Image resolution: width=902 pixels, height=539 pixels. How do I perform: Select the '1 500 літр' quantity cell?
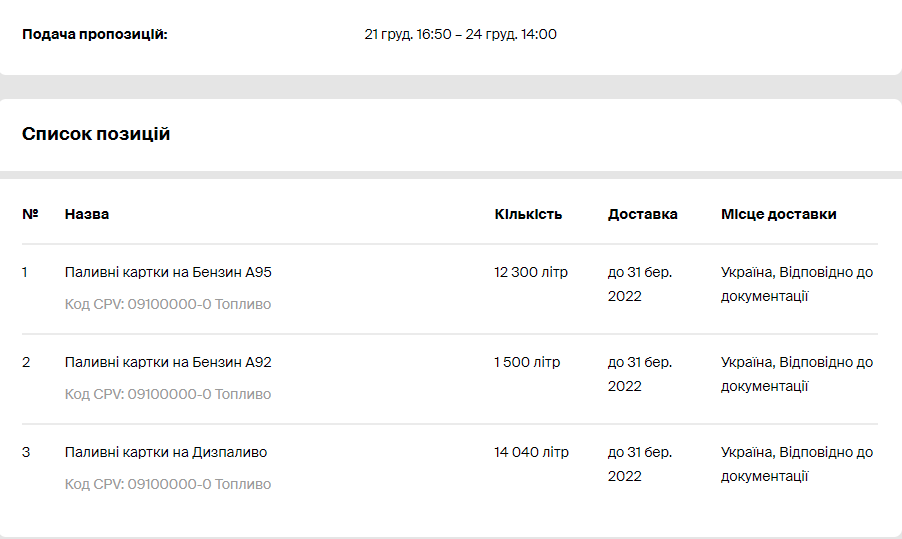click(x=527, y=362)
